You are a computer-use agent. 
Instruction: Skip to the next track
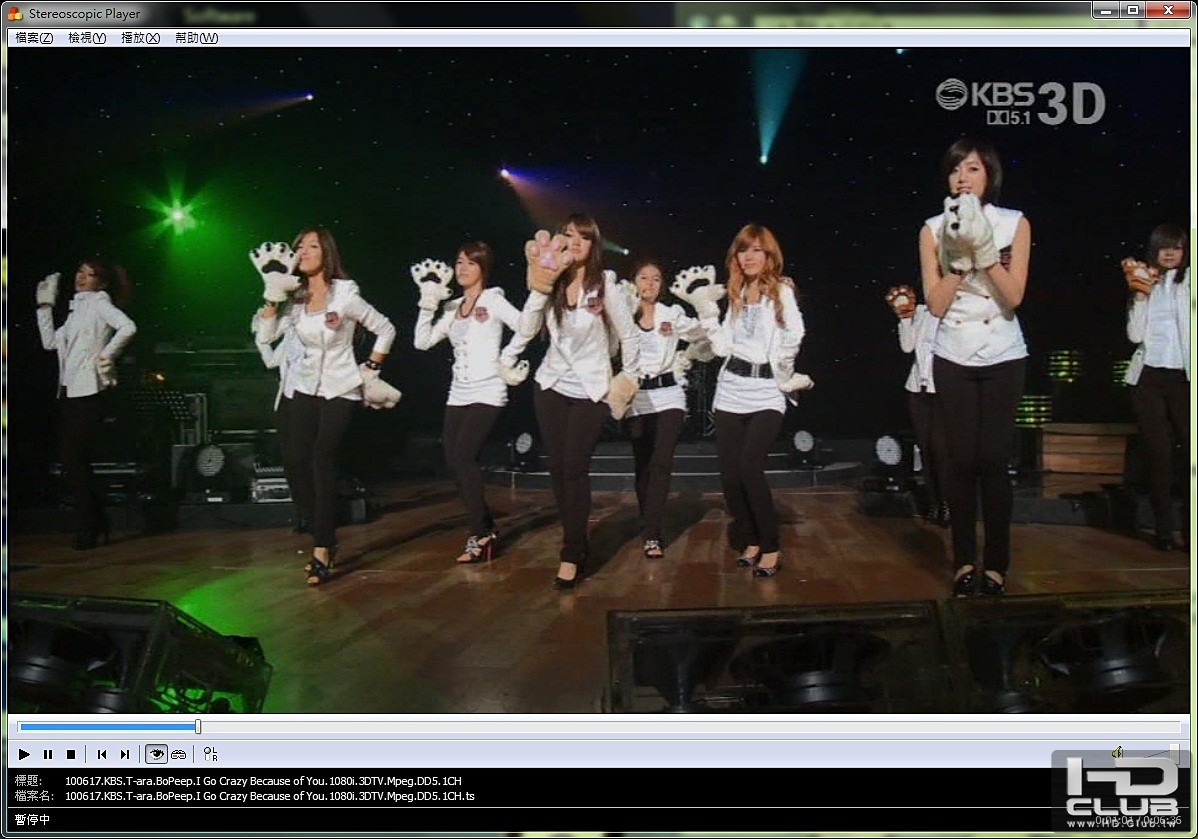point(125,754)
